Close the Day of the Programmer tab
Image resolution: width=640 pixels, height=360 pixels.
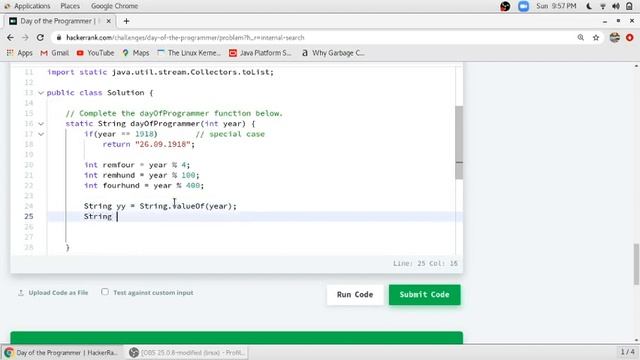pyautogui.click(x=109, y=21)
